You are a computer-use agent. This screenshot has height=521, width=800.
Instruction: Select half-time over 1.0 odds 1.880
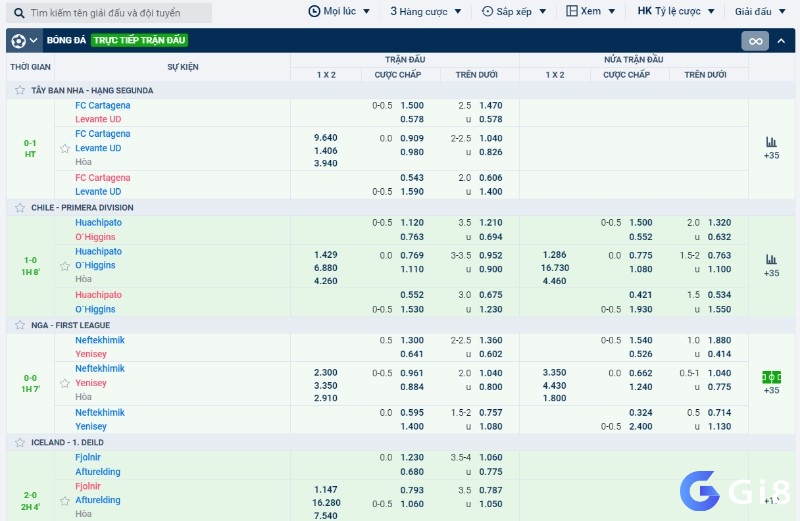tap(719, 340)
